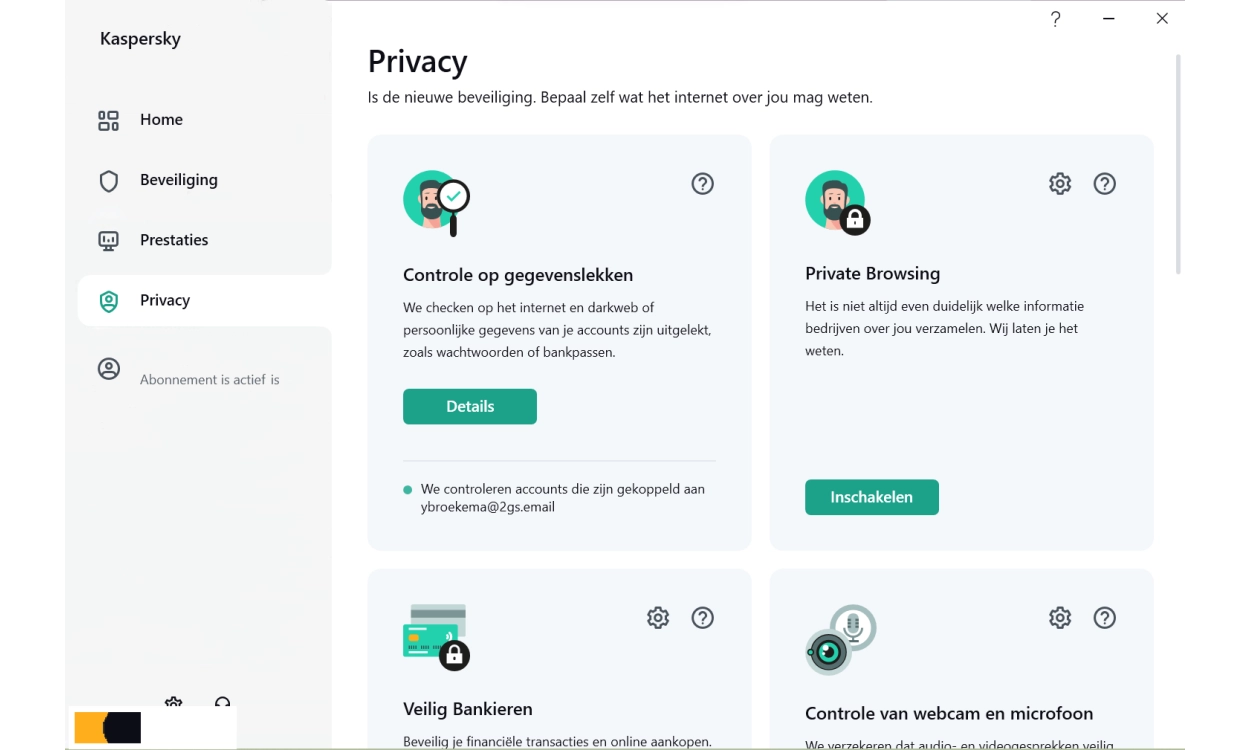Go to Home in the sidebar
1250x750 pixels.
161,120
